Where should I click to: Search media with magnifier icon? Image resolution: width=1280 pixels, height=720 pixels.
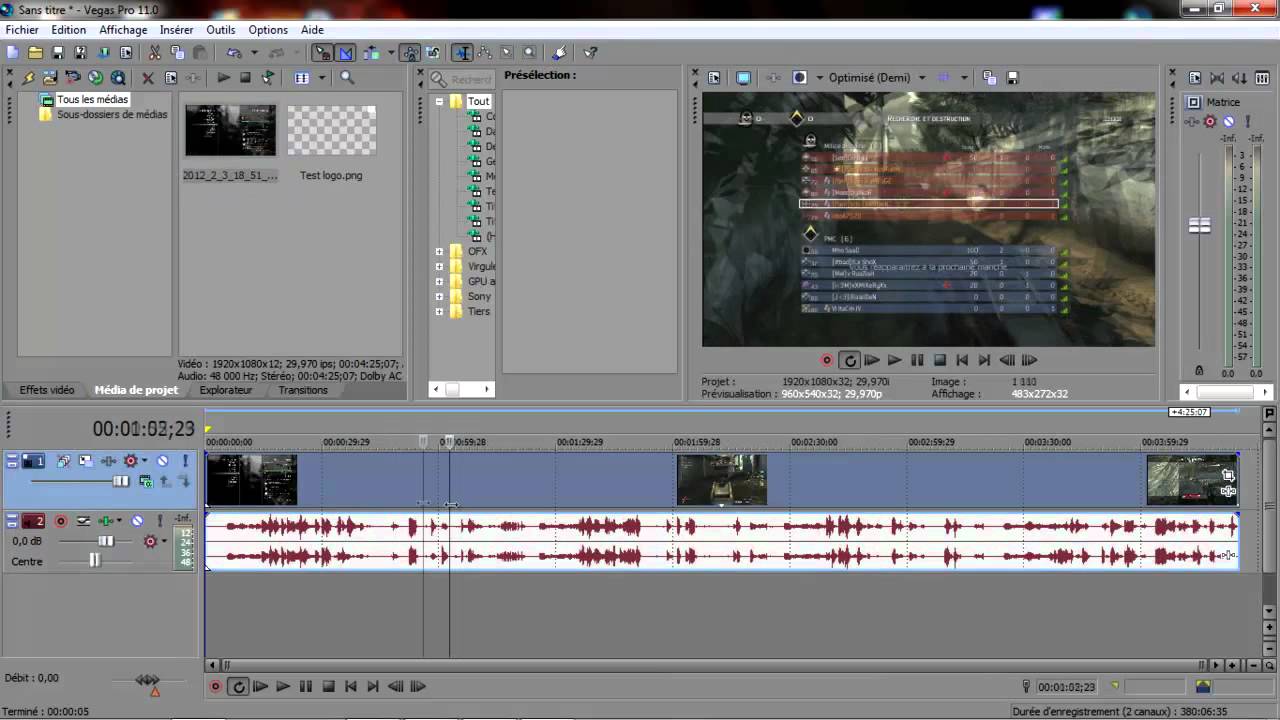(x=347, y=77)
